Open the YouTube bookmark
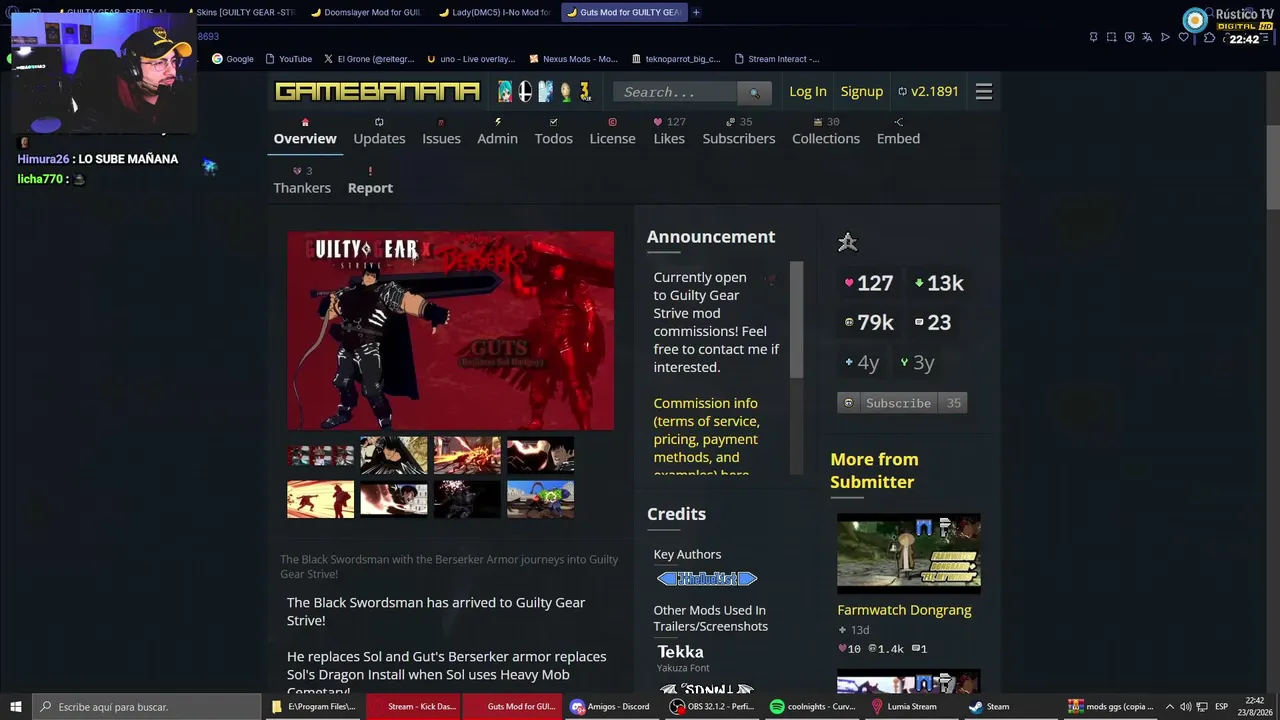This screenshot has height=720, width=1280. 288,59
